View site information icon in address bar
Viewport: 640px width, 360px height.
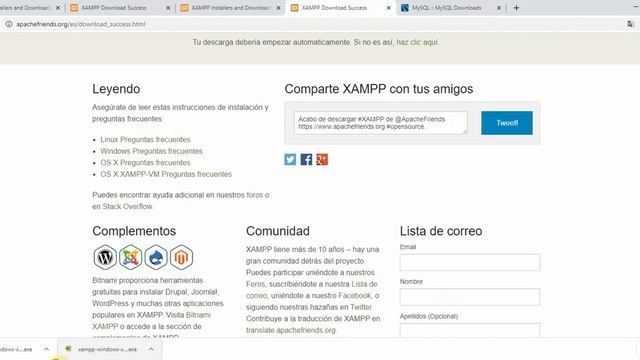tap(9, 24)
